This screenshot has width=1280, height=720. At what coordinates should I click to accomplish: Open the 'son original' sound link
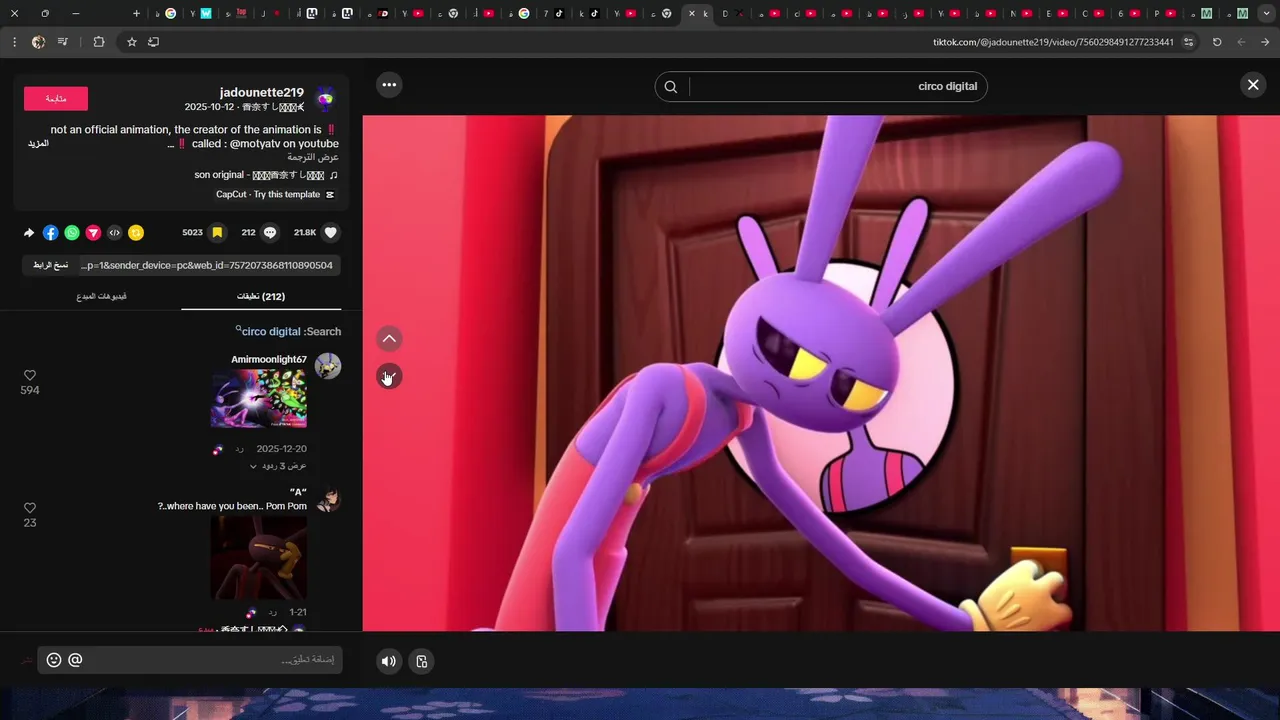(x=266, y=175)
